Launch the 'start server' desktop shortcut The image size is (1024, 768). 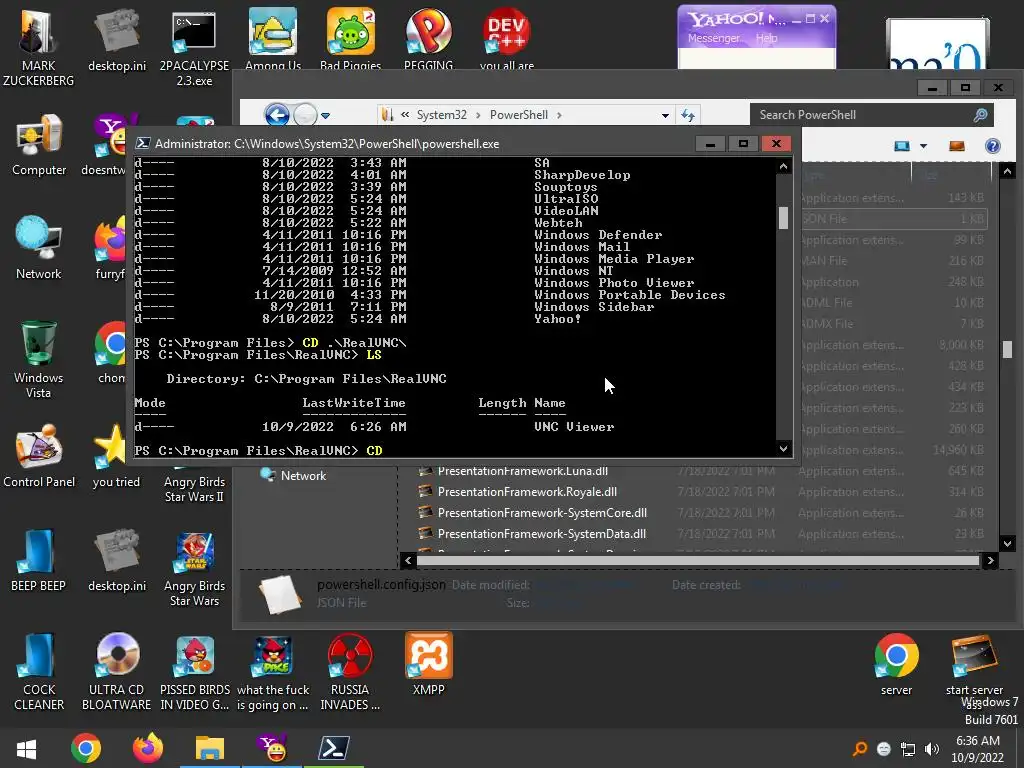pyautogui.click(x=974, y=664)
